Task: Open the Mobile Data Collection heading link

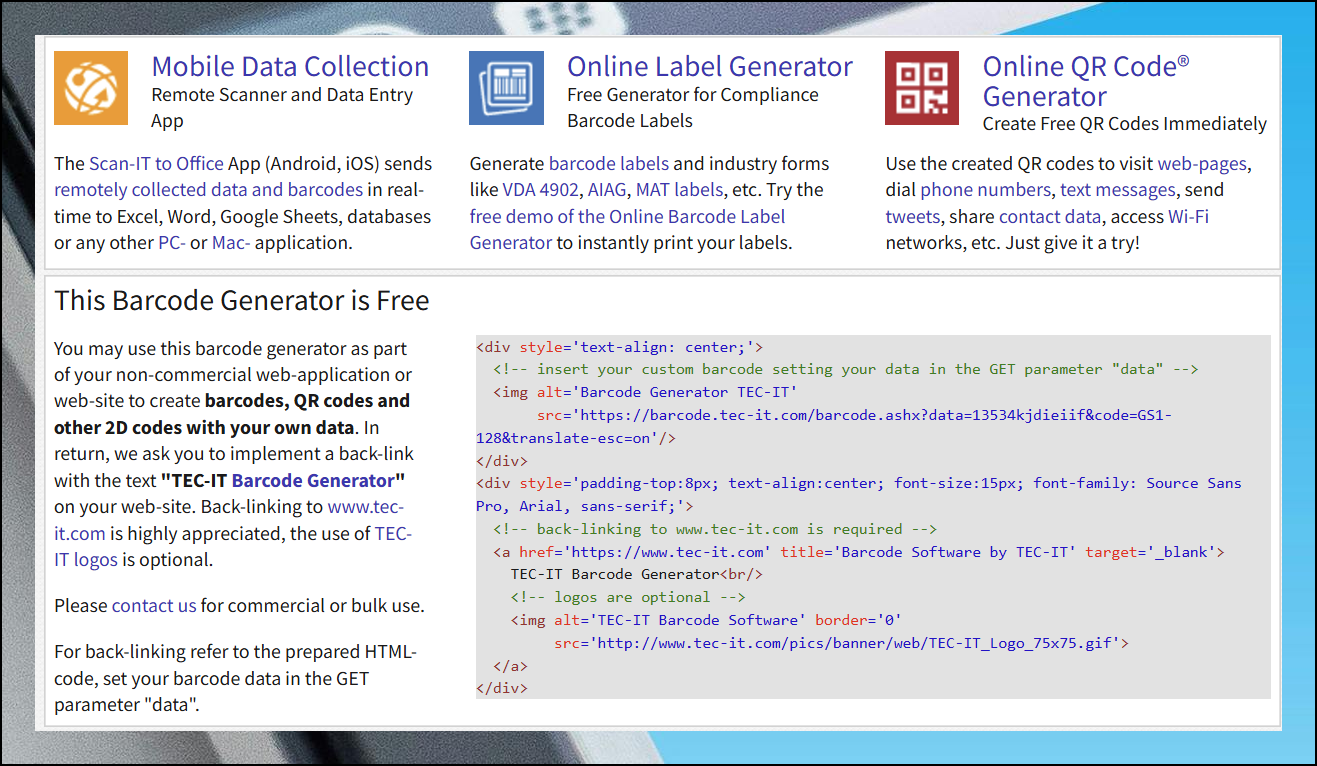Action: coord(290,67)
